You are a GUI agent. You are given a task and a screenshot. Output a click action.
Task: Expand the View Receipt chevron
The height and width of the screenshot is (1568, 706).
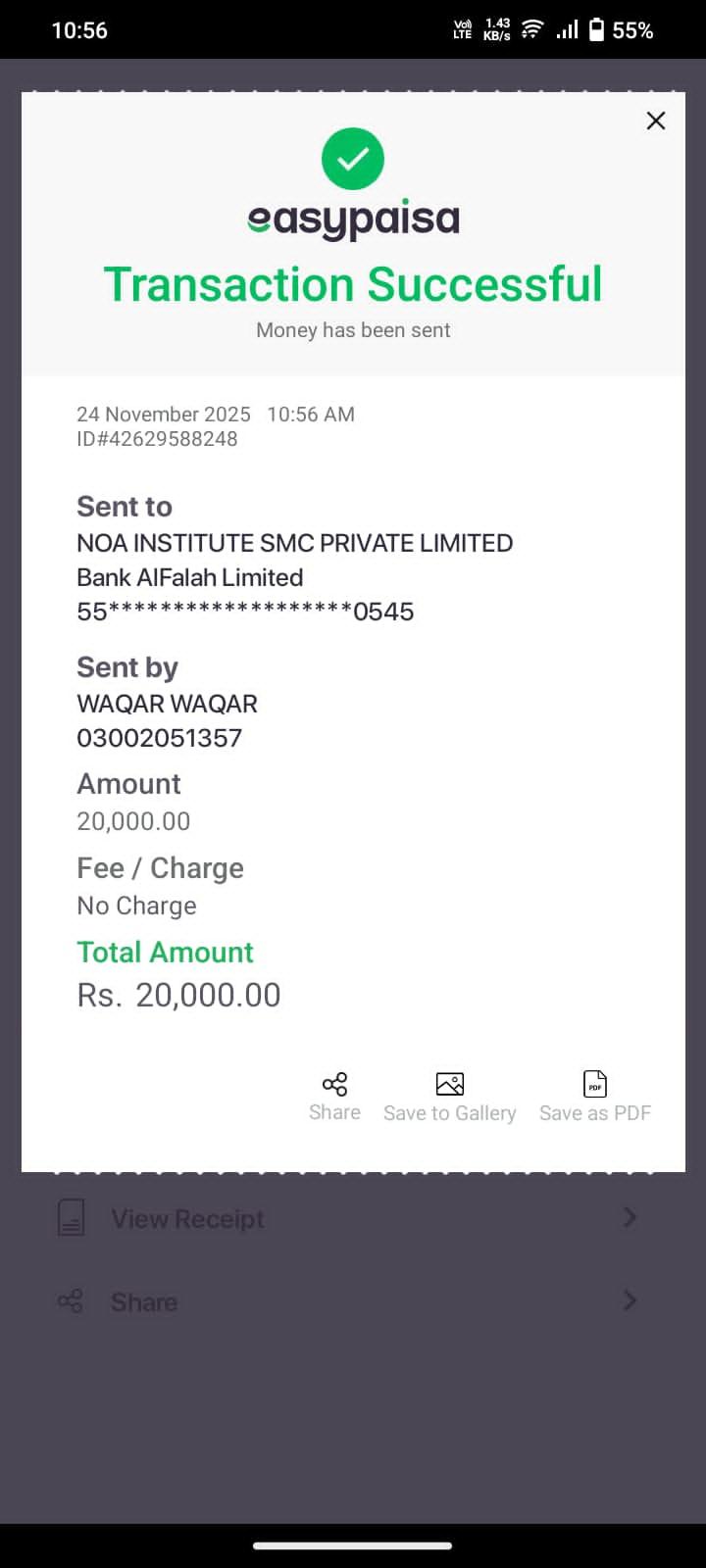630,1218
